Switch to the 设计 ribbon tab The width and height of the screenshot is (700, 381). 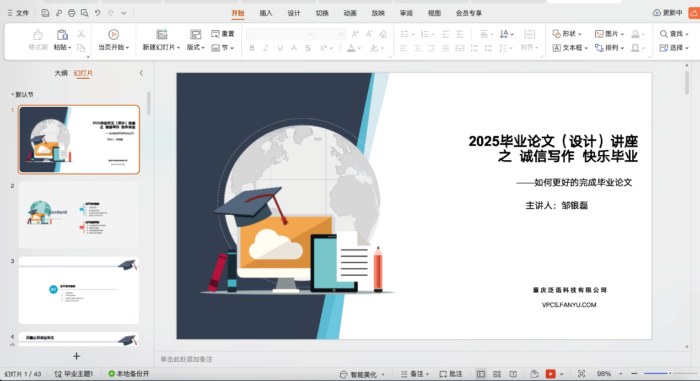pos(294,13)
